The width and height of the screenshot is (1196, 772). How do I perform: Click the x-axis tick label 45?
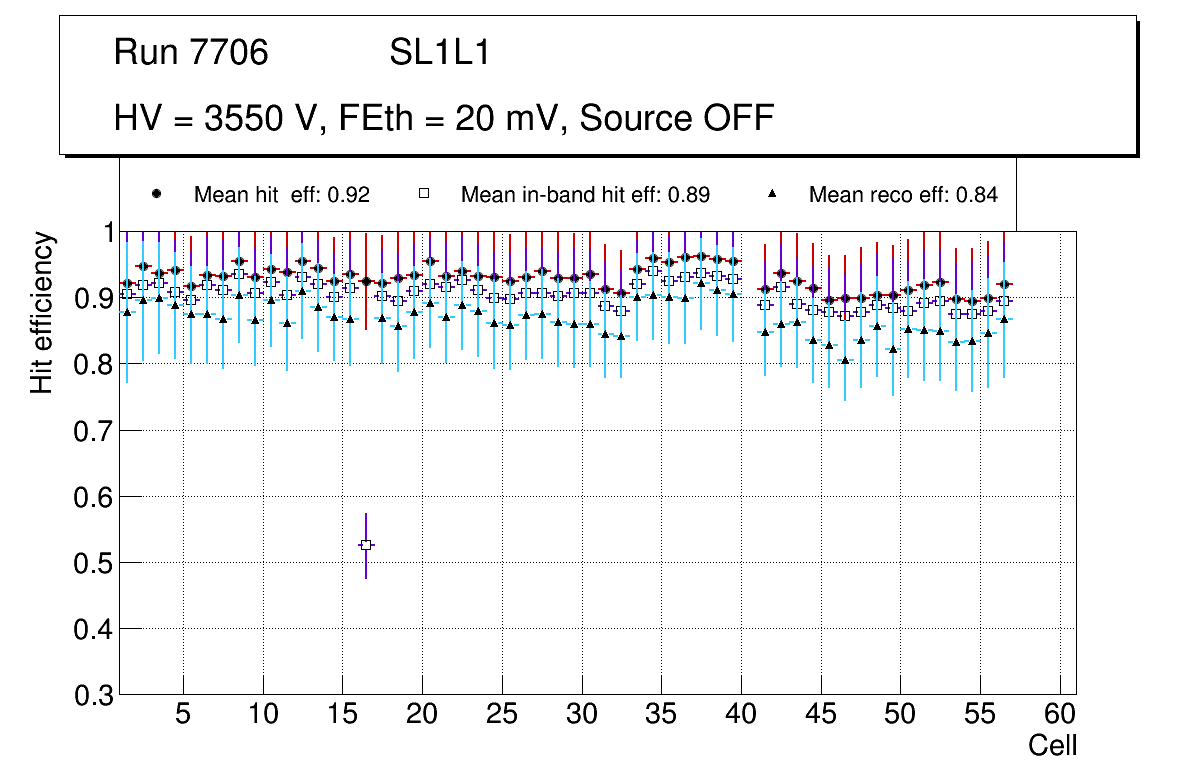coord(820,716)
